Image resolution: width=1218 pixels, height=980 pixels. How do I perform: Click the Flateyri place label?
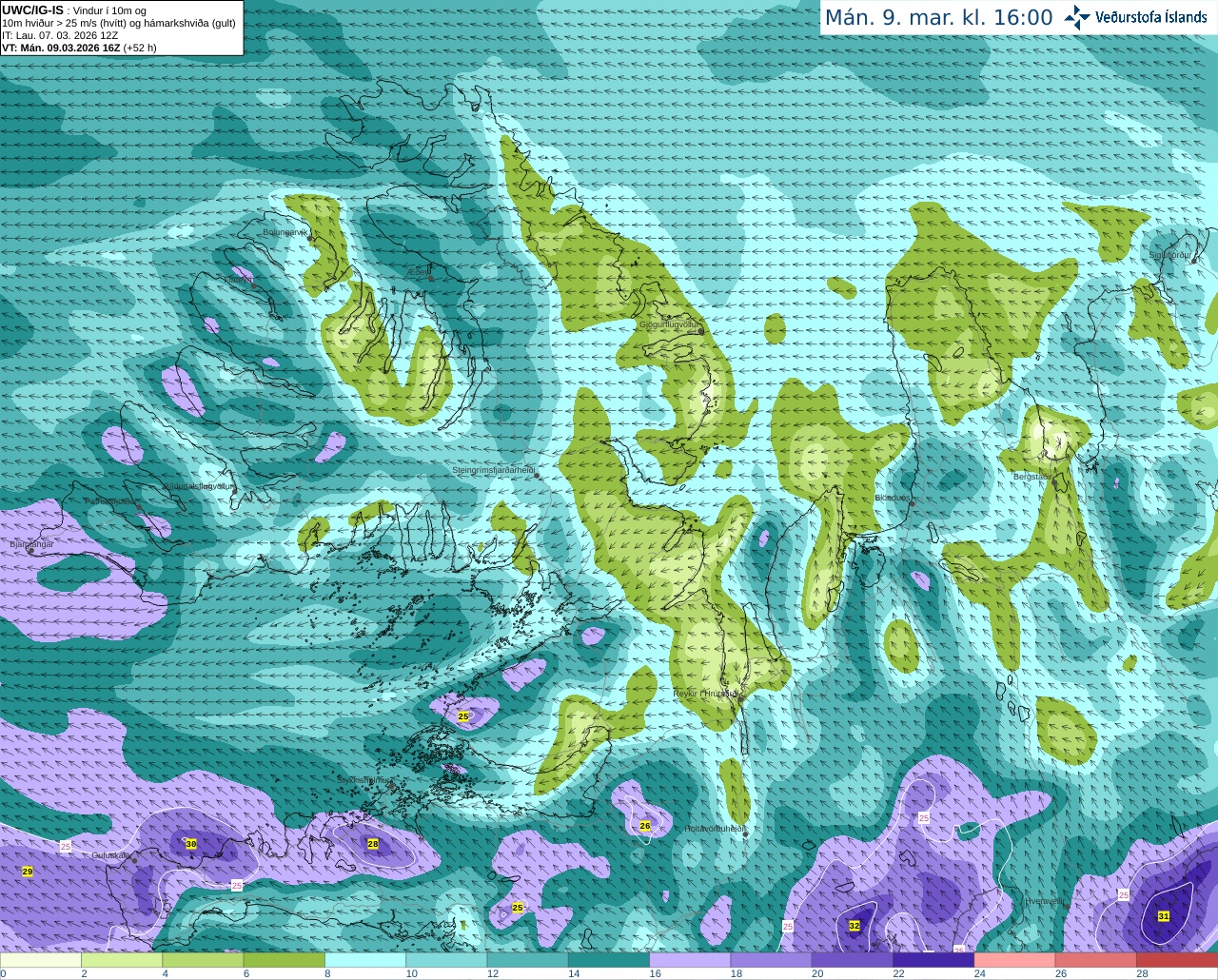tap(238, 280)
